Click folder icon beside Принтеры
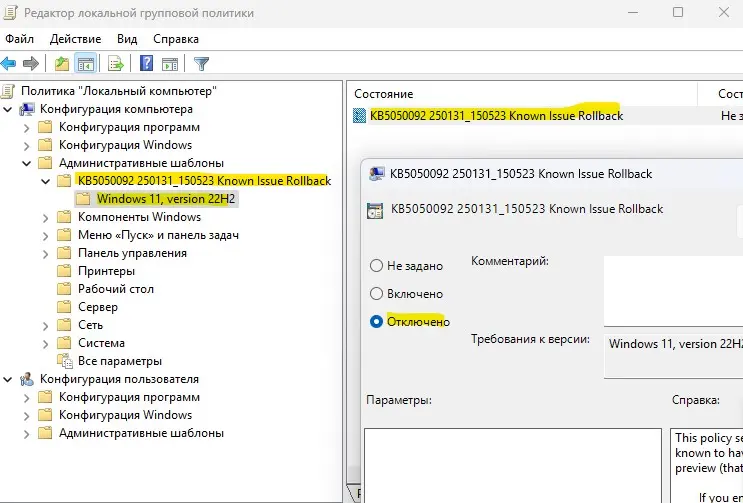 click(63, 271)
